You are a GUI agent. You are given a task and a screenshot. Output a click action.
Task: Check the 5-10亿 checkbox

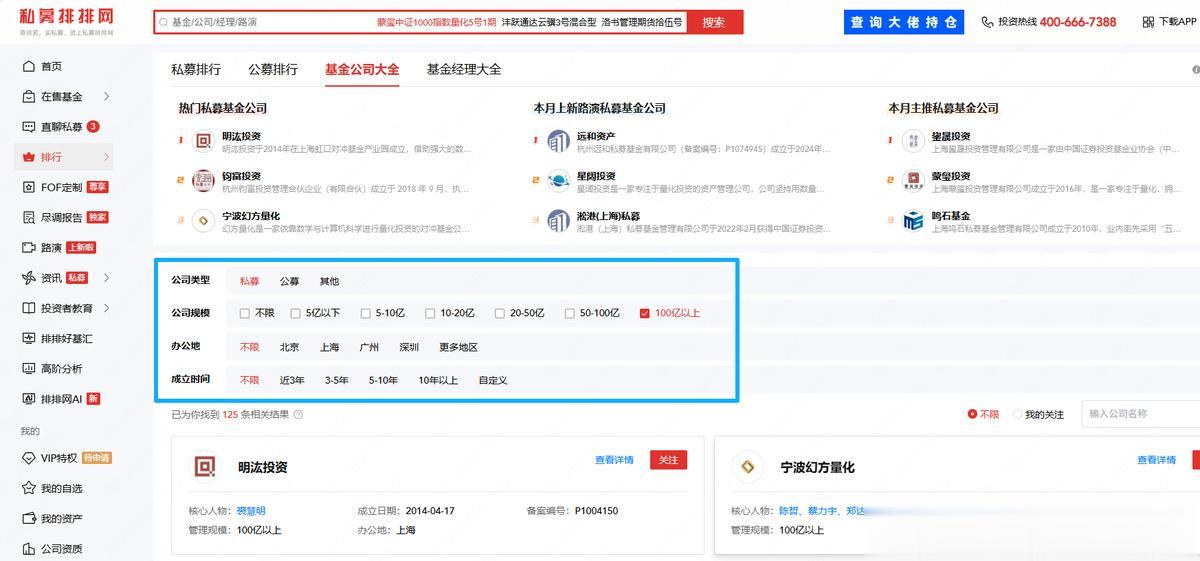click(365, 313)
